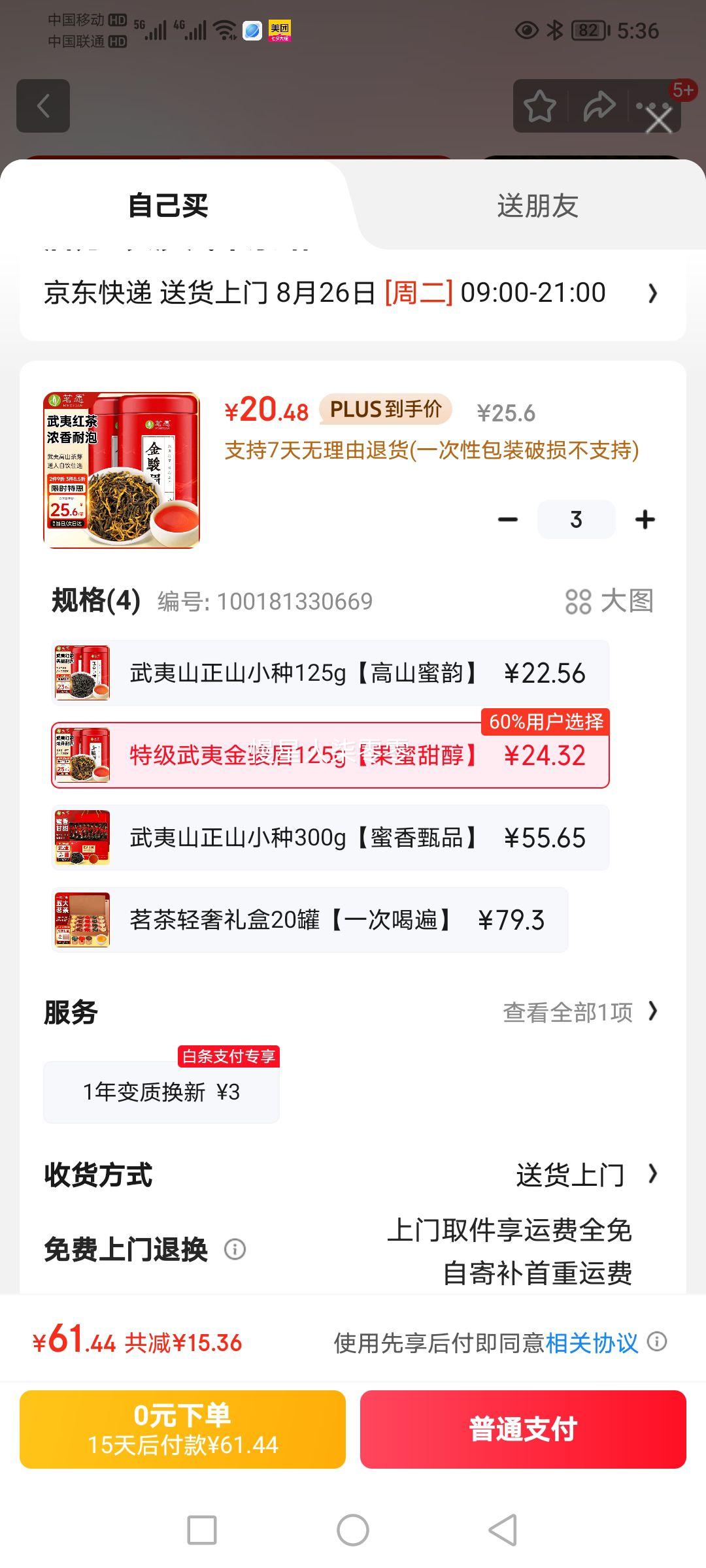The height and width of the screenshot is (1568, 706).
Task: Decrease quantity with minus button
Action: point(508,520)
